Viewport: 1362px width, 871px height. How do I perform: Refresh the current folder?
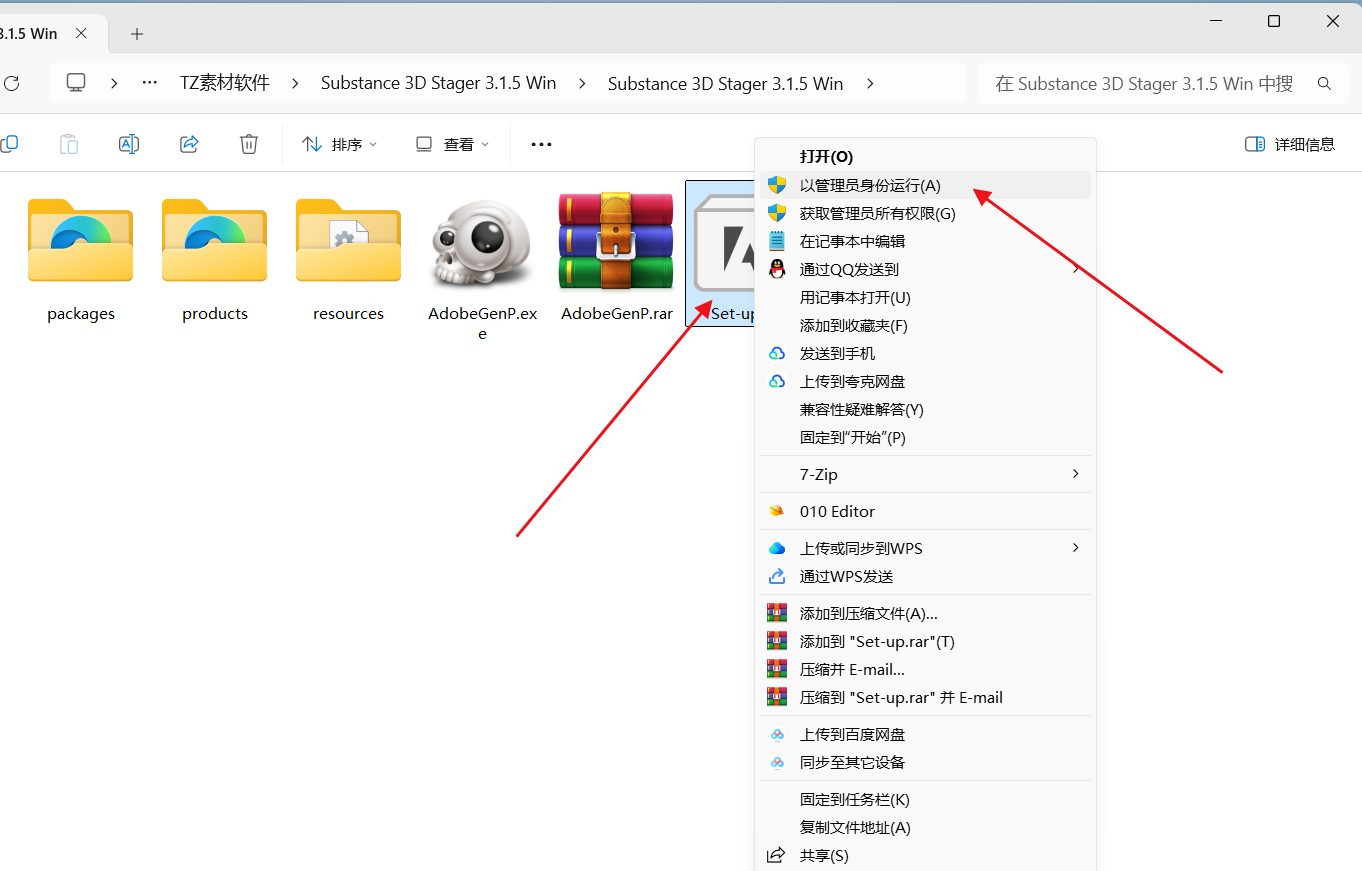click(x=12, y=83)
